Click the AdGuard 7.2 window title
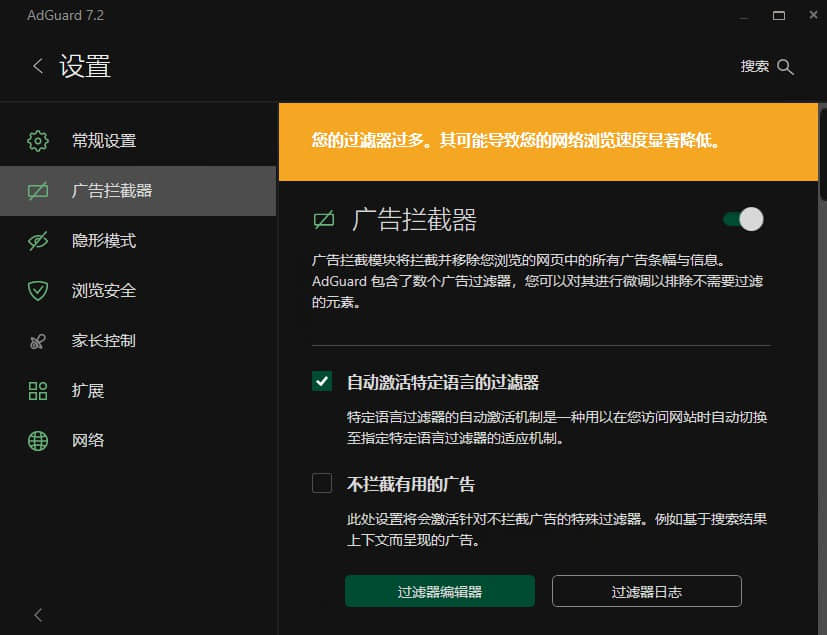 click(x=65, y=15)
